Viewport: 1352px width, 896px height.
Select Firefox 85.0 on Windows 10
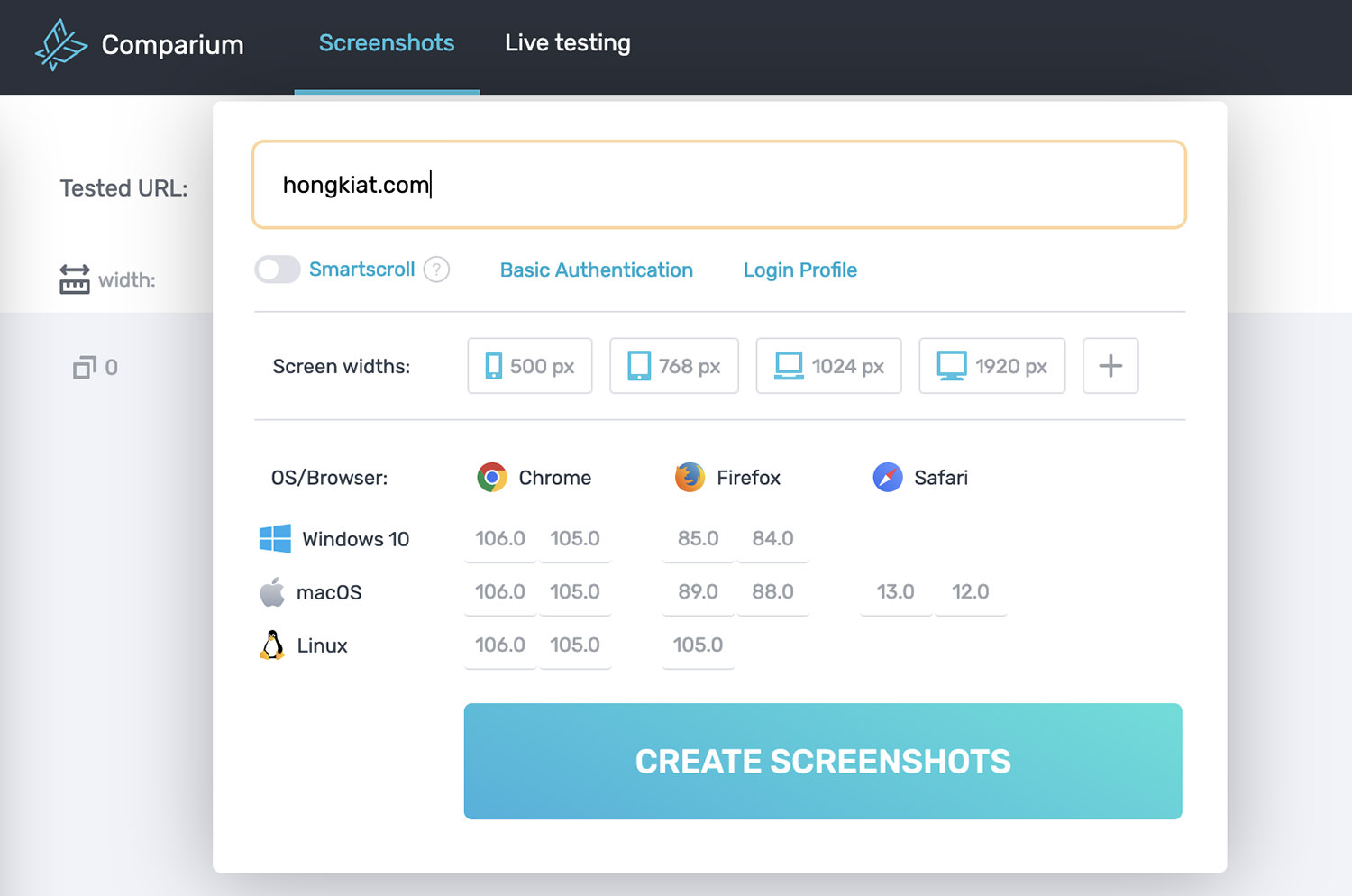click(x=699, y=539)
